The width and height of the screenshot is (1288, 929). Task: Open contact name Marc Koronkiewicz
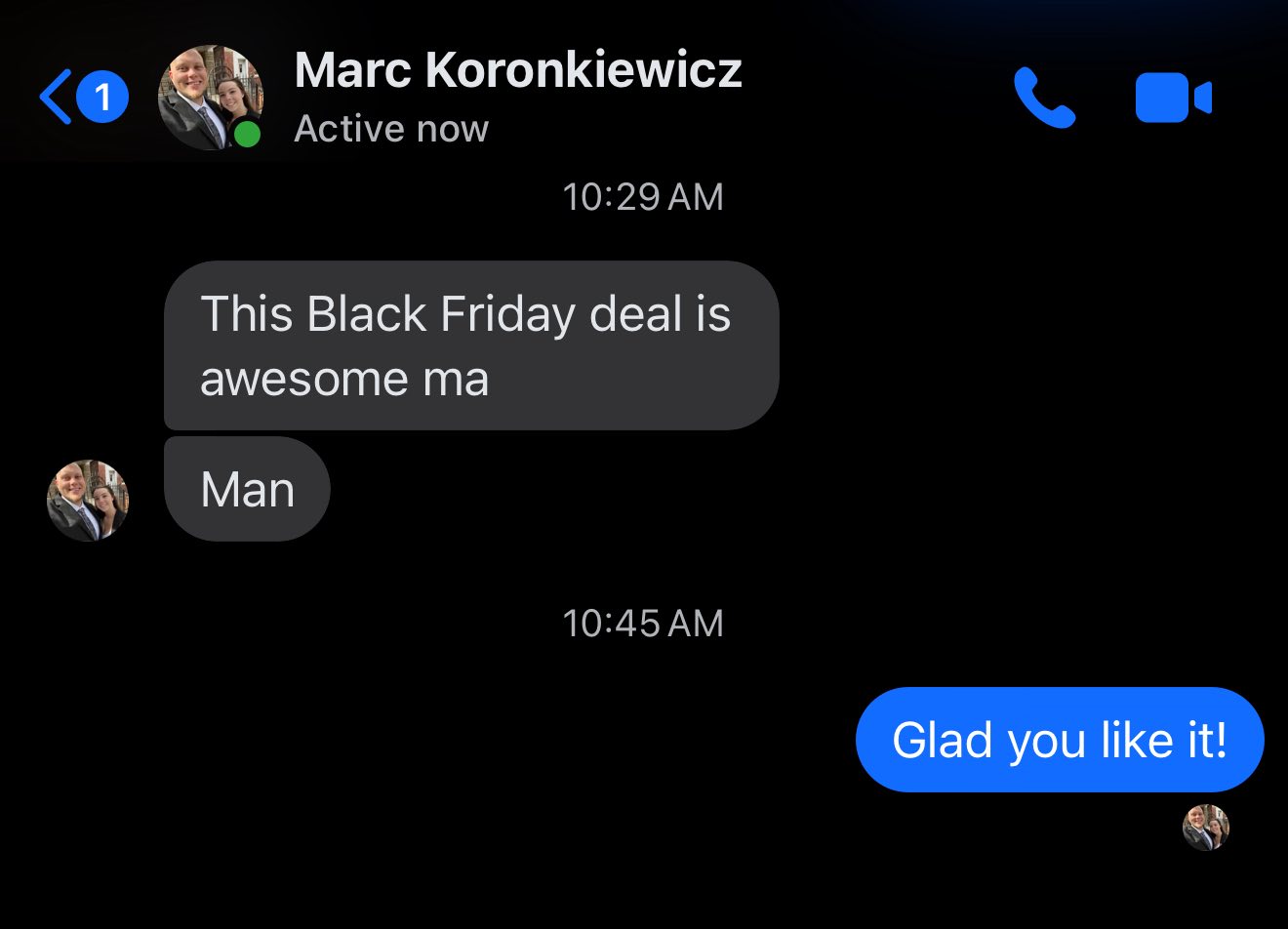518,70
